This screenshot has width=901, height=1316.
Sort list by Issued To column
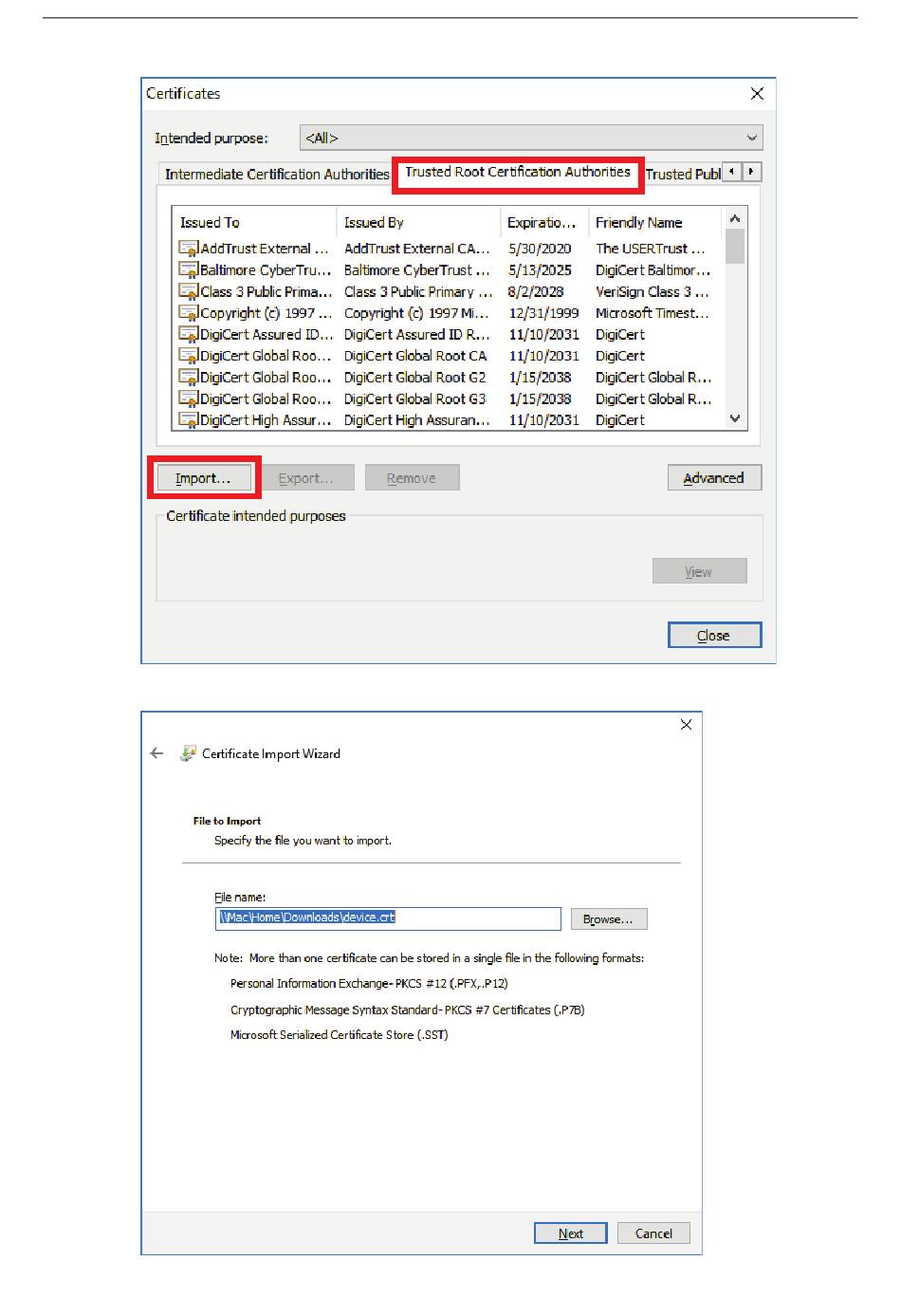[x=253, y=222]
